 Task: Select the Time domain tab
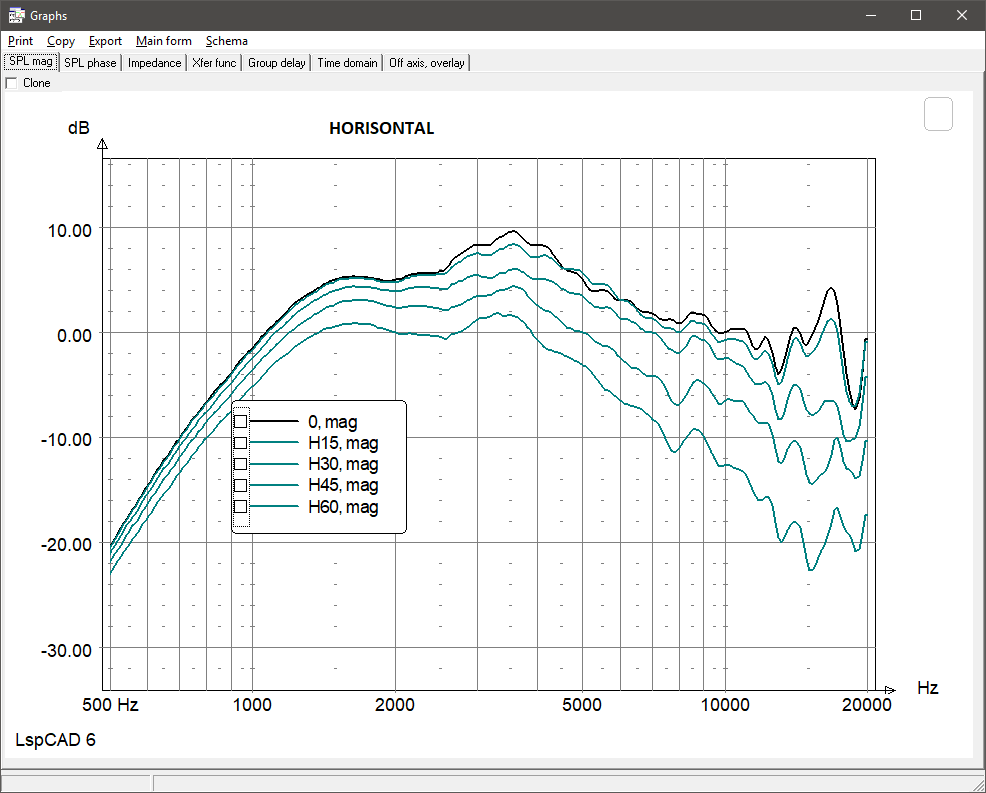click(347, 63)
